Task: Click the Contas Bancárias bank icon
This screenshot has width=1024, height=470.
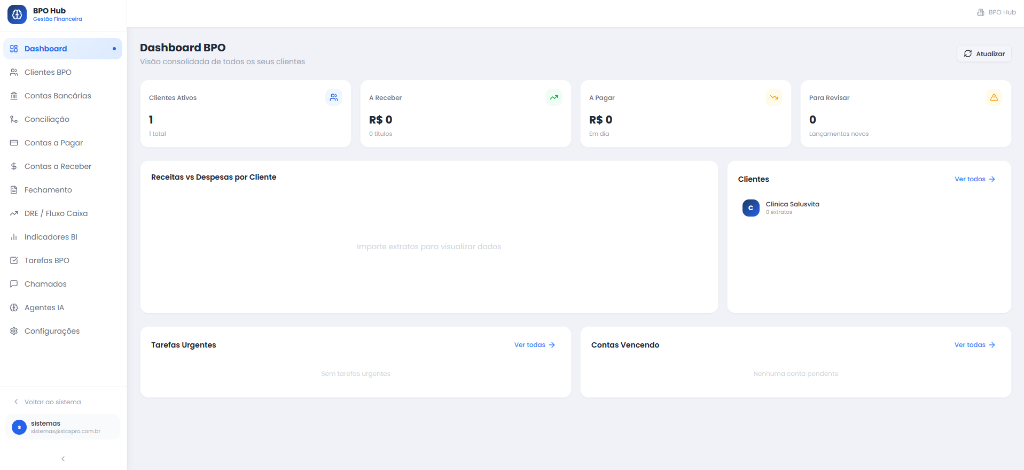Action: [14, 96]
